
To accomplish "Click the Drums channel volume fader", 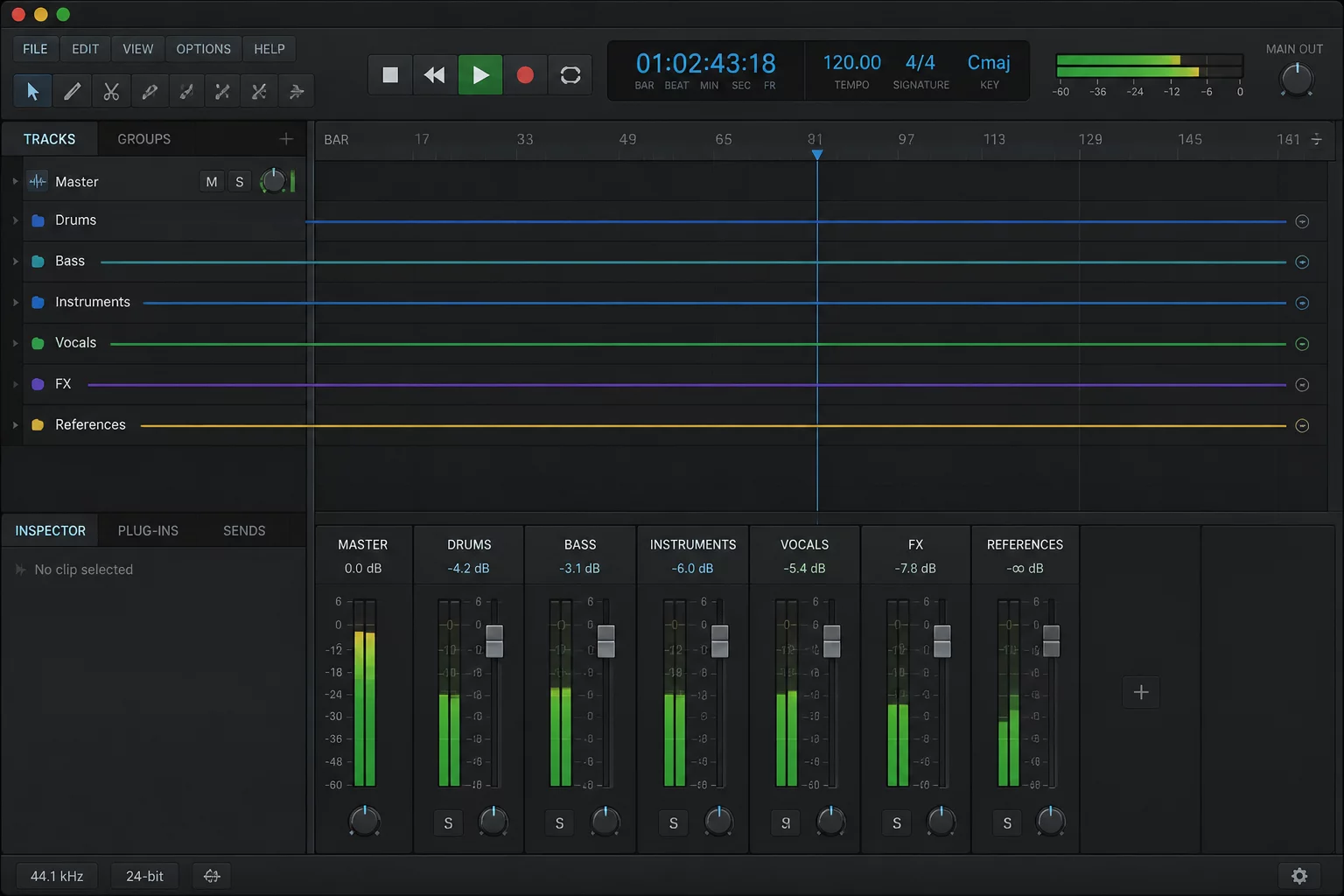I will coord(494,641).
